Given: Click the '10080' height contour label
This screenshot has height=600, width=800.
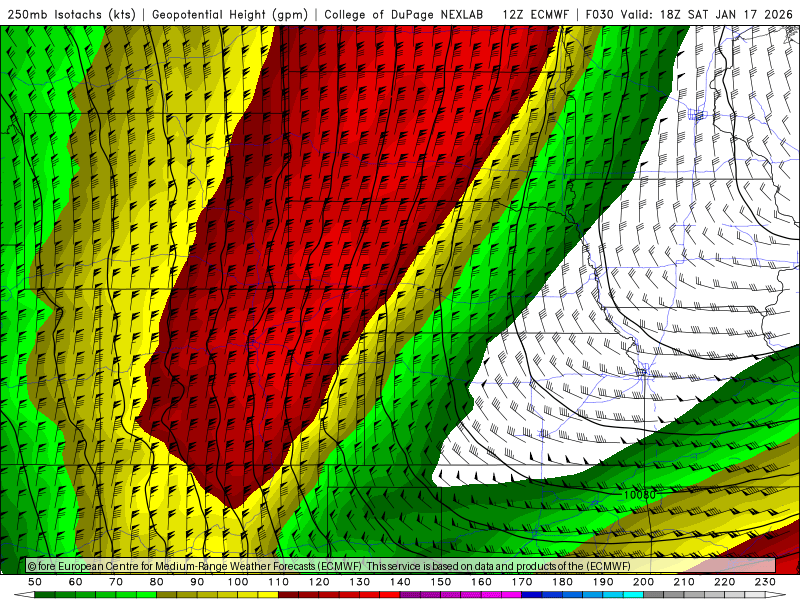Looking at the screenshot, I should click(639, 494).
